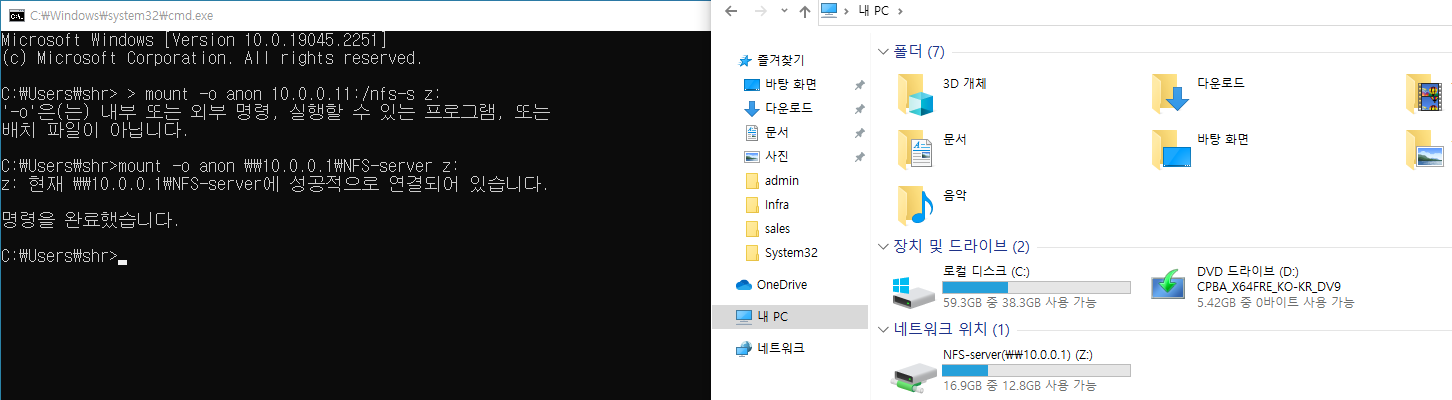Open 바탕 화면 in quick access
The image size is (1452, 400).
pyautogui.click(x=789, y=84)
